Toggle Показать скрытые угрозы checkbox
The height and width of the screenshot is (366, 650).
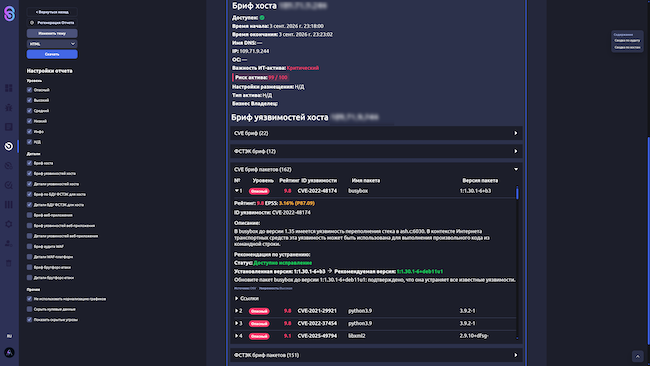click(x=29, y=320)
